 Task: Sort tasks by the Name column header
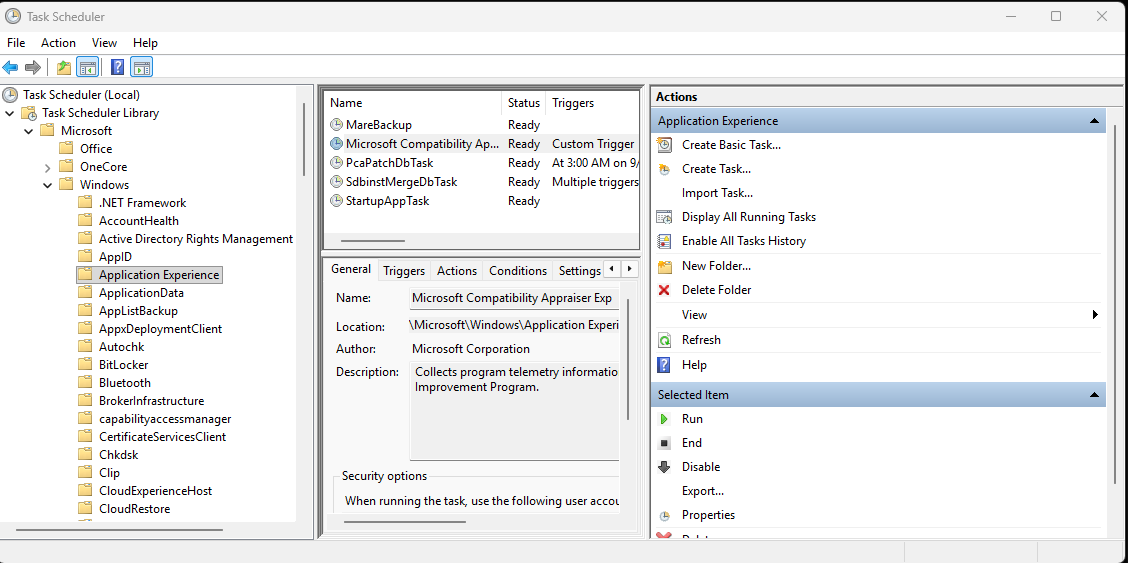coord(412,103)
